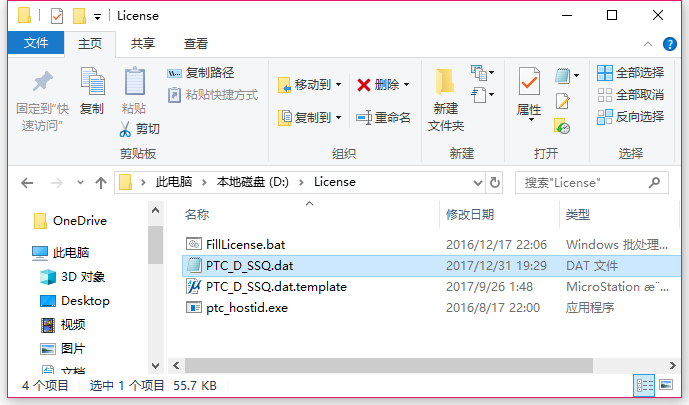689x405 pixels.
Task: Click the Copy (复制) ribbon icon
Action: [x=93, y=82]
